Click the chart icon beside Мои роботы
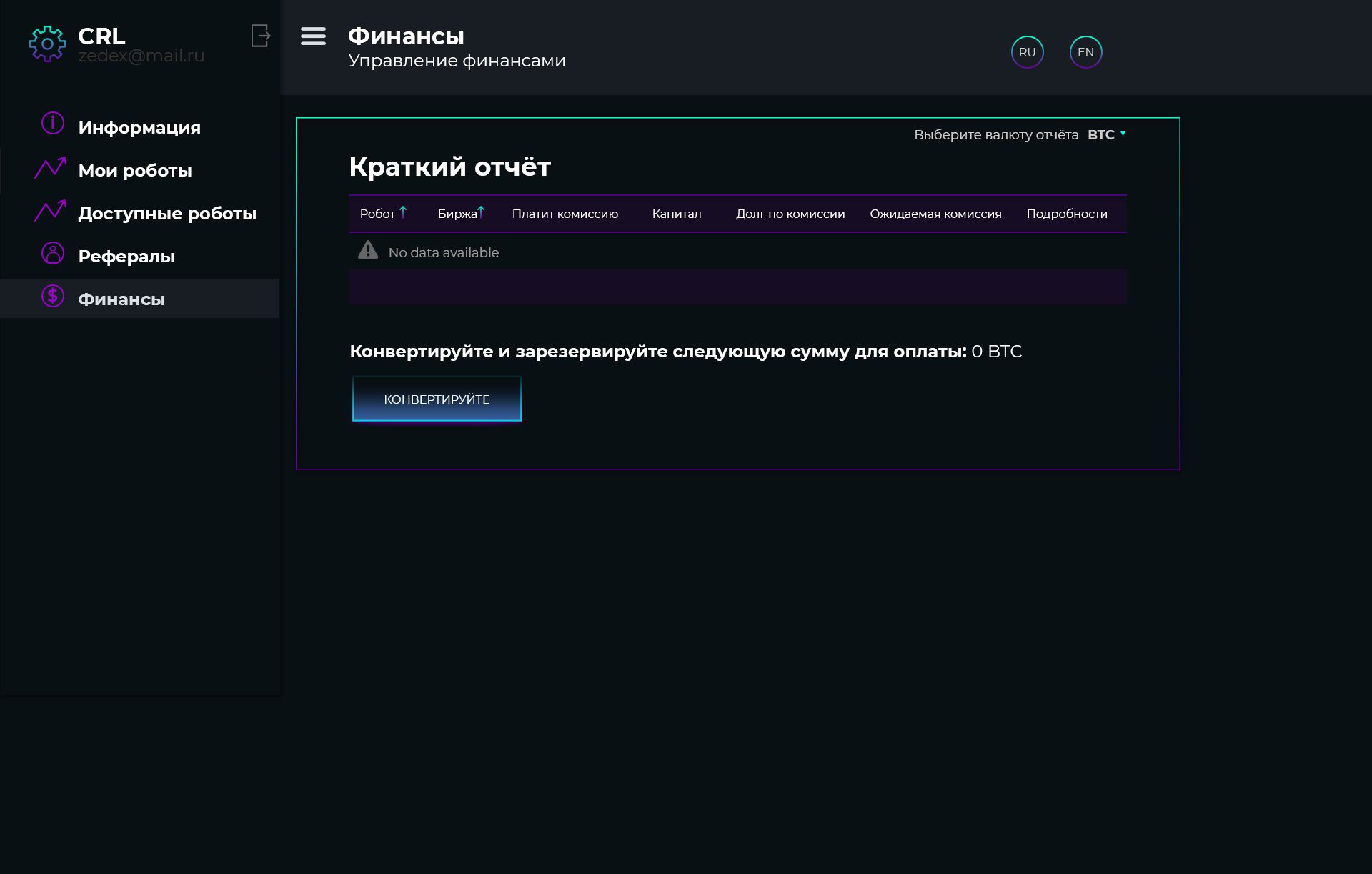This screenshot has height=874, width=1372. pyautogui.click(x=50, y=168)
